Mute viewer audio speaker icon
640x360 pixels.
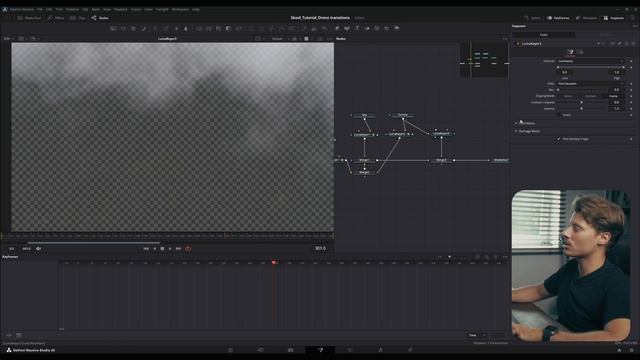click(38, 249)
